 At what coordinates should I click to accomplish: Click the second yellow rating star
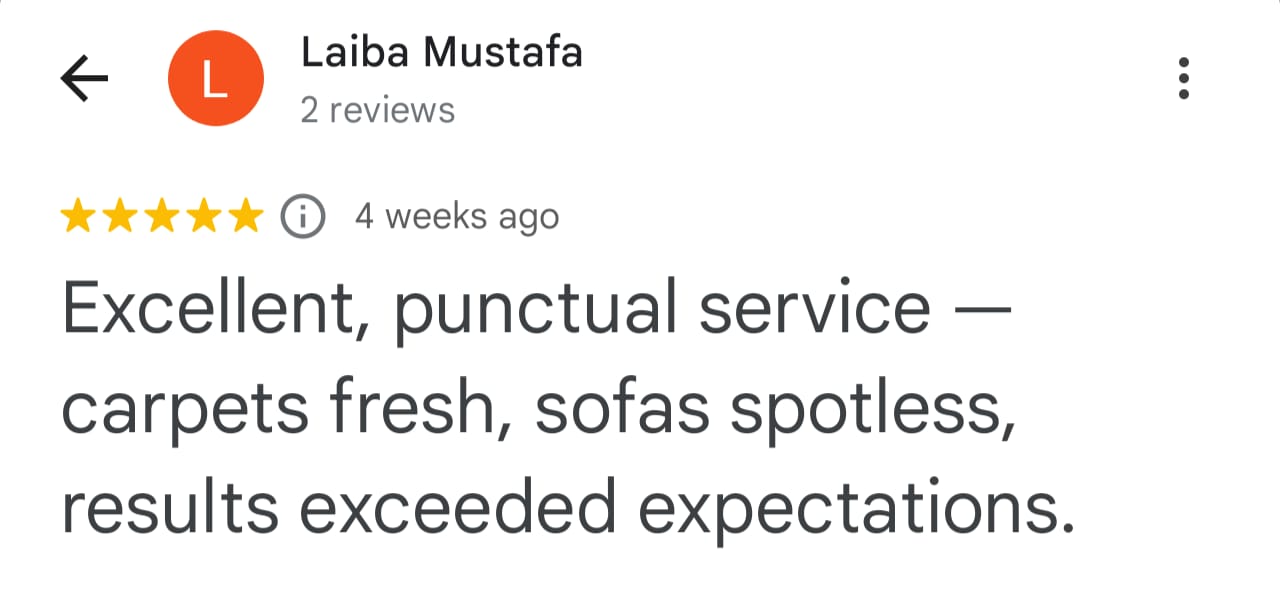(x=119, y=216)
